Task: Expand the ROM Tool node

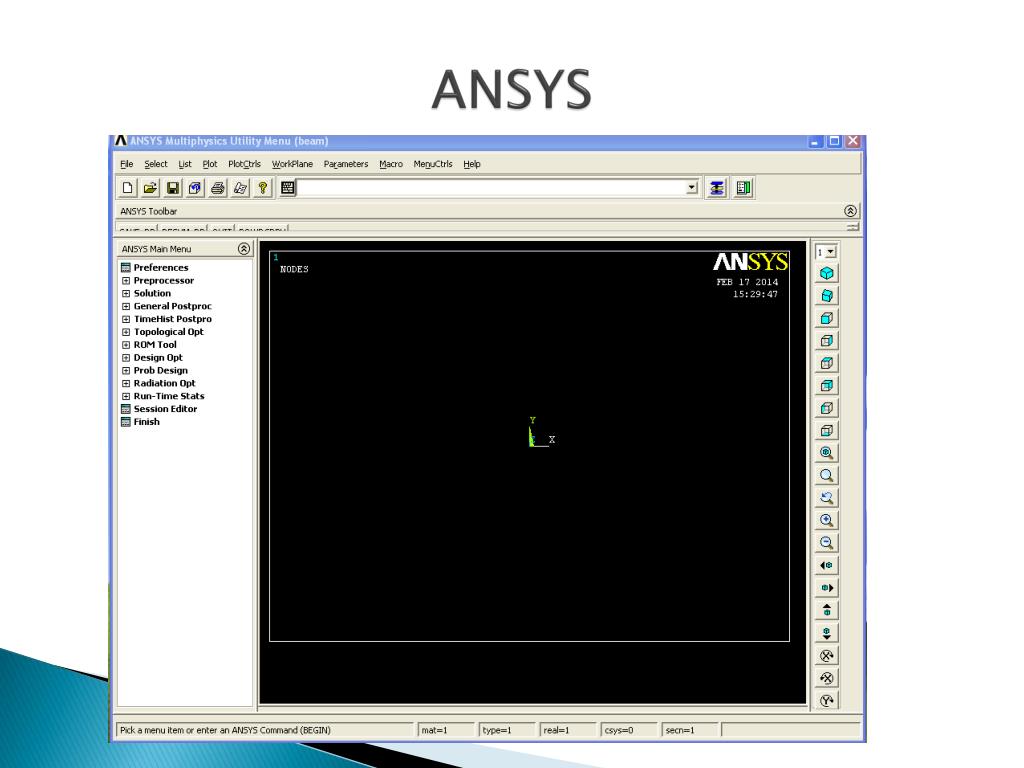Action: click(x=126, y=345)
